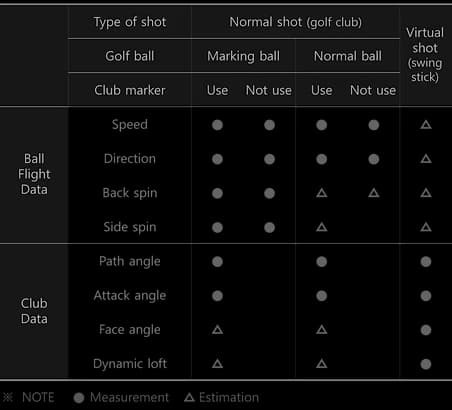
Task: Click the Side spin row label
Action: 130,227
